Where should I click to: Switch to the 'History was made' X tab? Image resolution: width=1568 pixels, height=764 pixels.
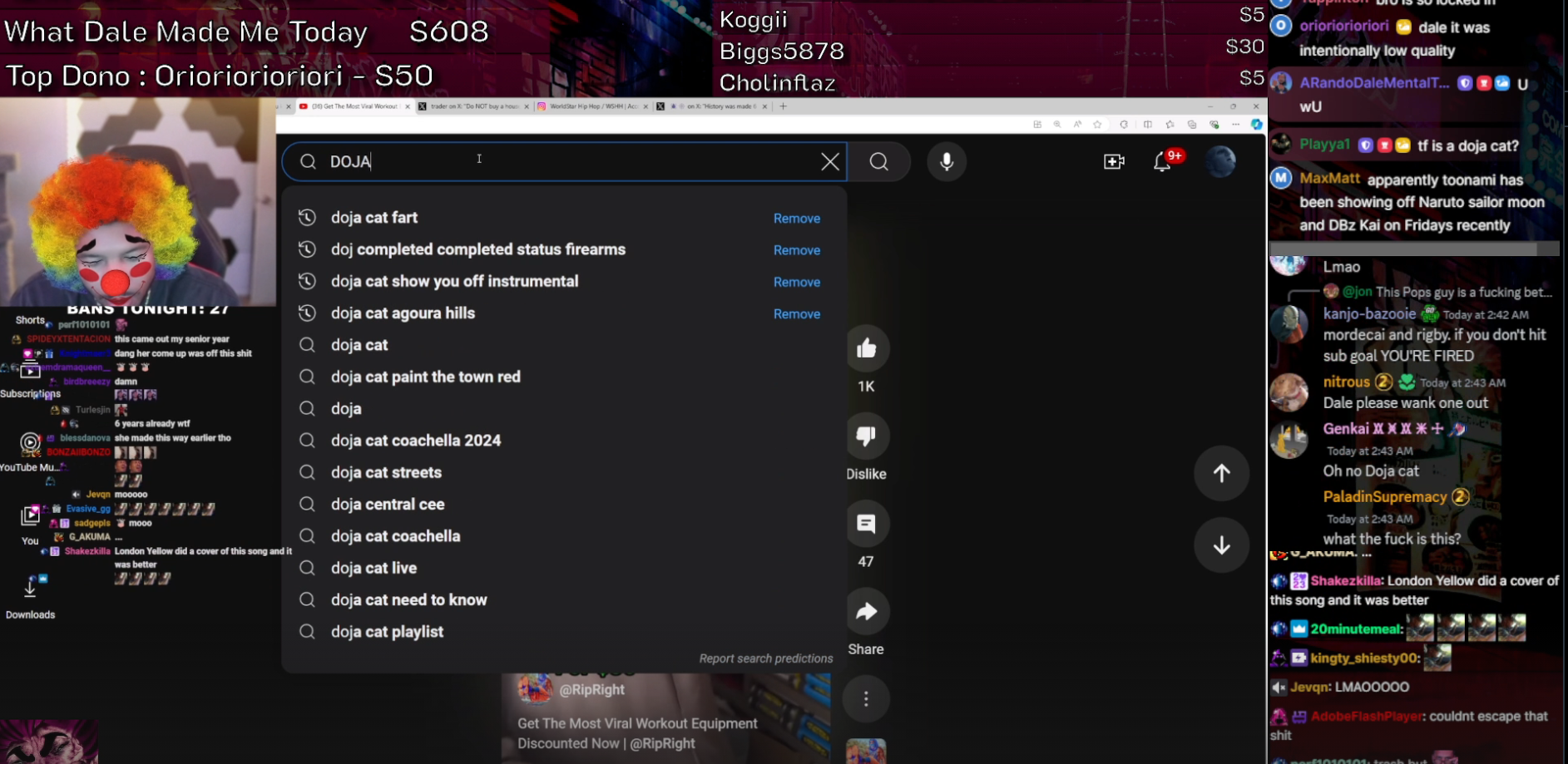714,106
